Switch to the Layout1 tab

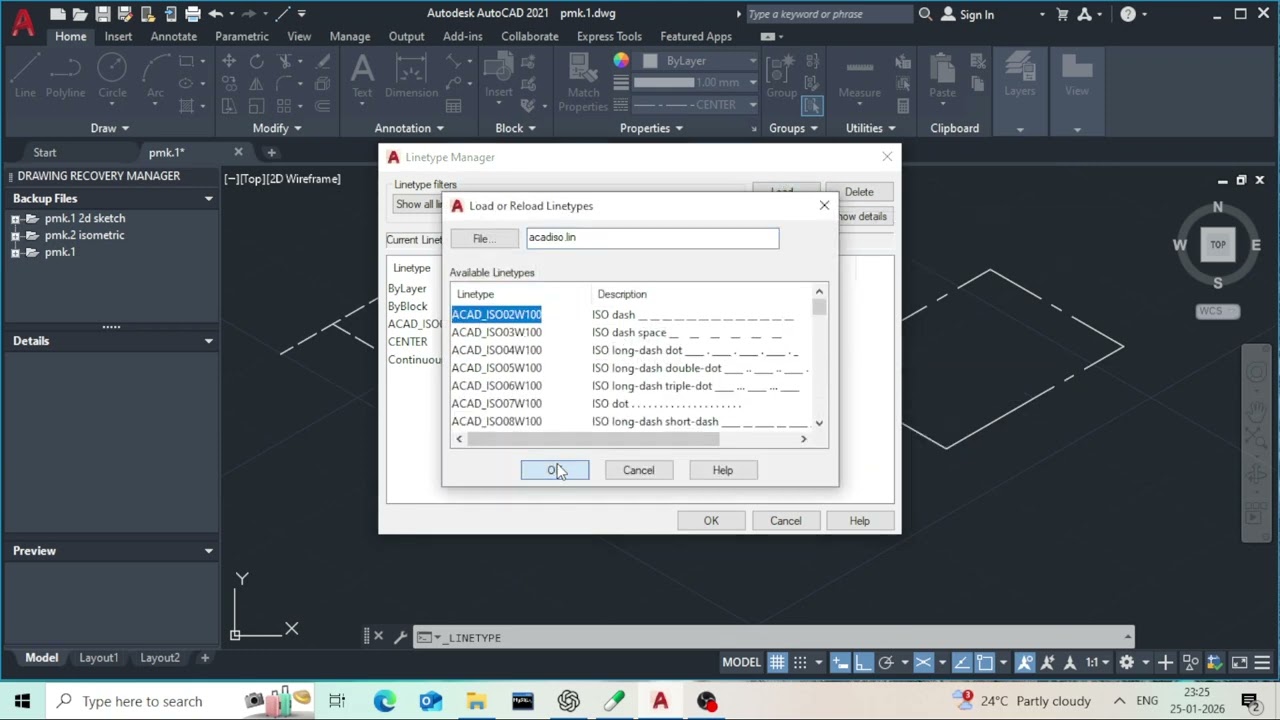tap(98, 657)
